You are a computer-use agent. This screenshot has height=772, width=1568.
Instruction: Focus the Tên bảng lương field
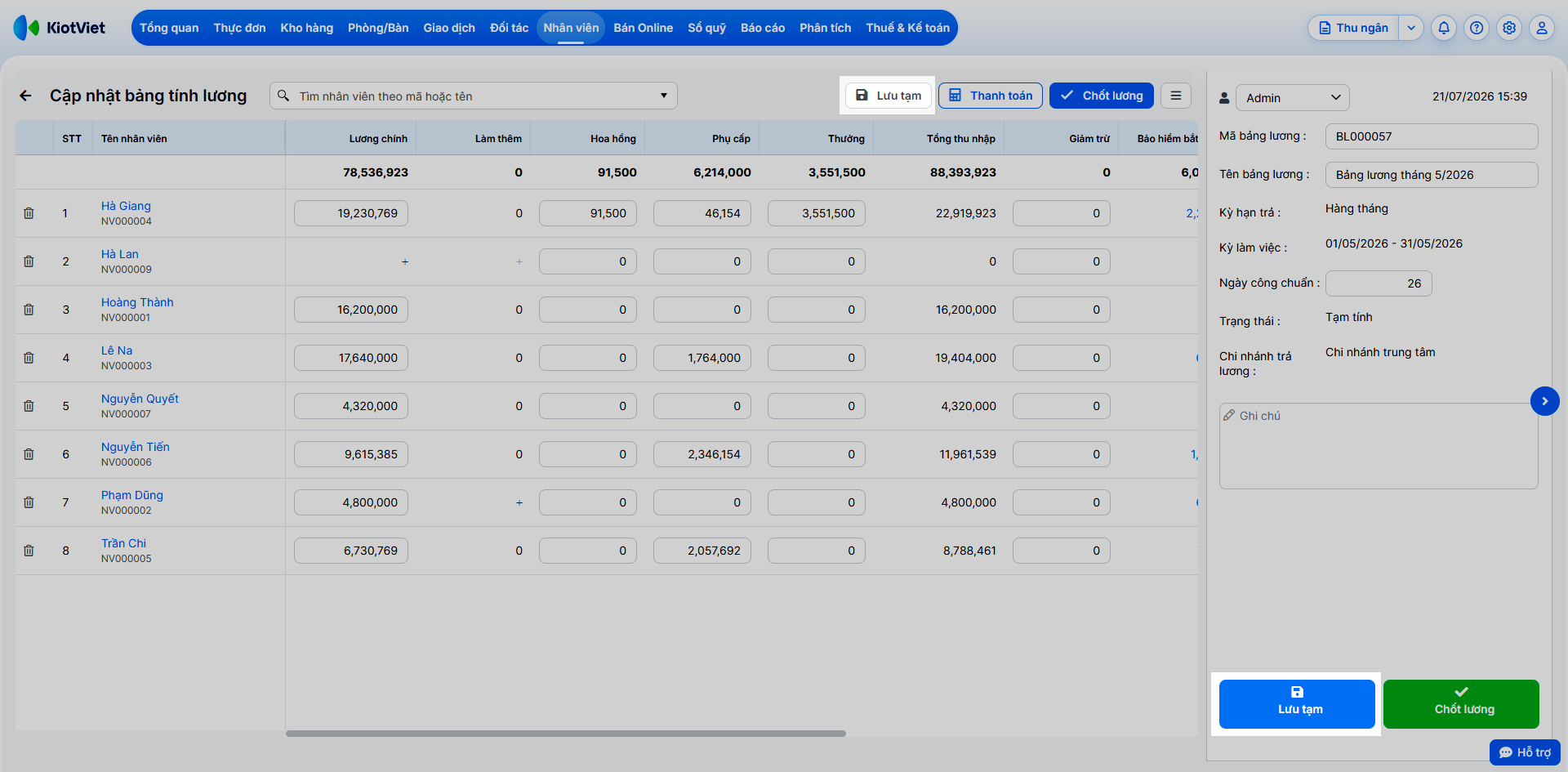[1432, 175]
